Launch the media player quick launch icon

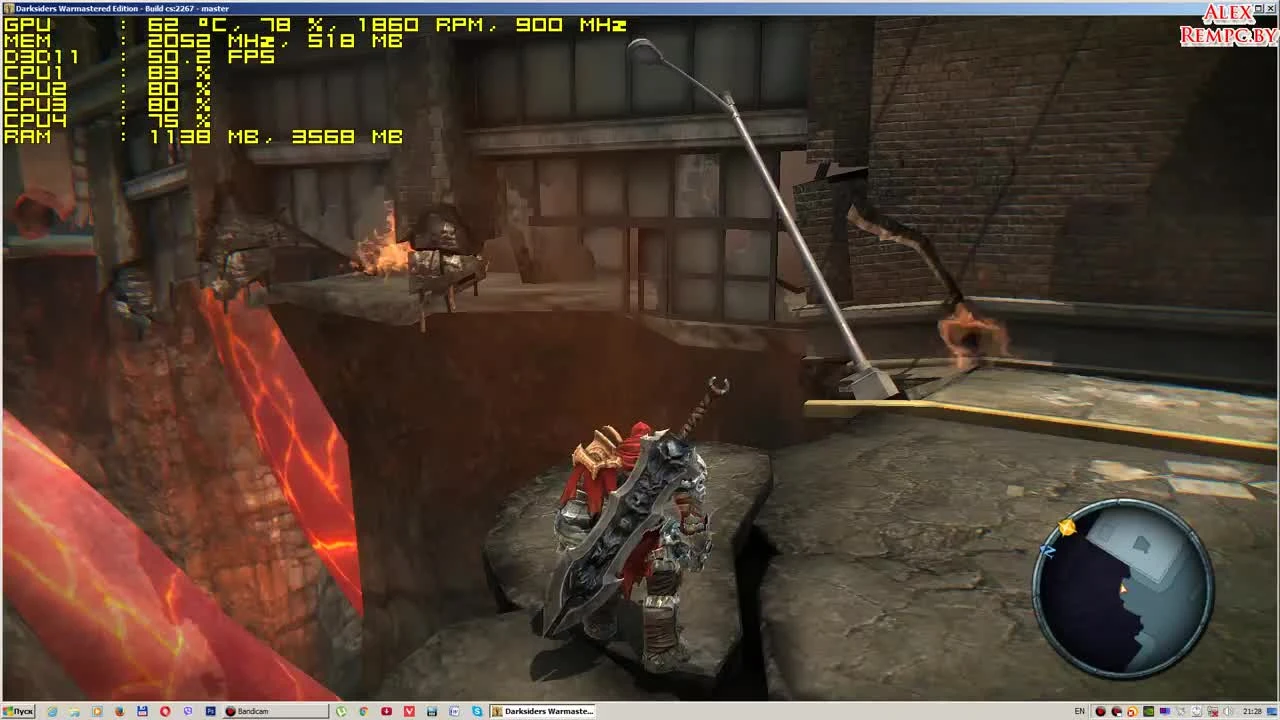click(97, 711)
